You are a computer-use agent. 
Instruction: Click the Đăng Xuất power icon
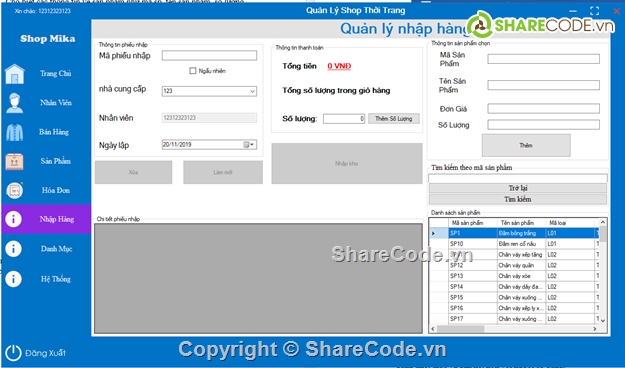point(13,353)
